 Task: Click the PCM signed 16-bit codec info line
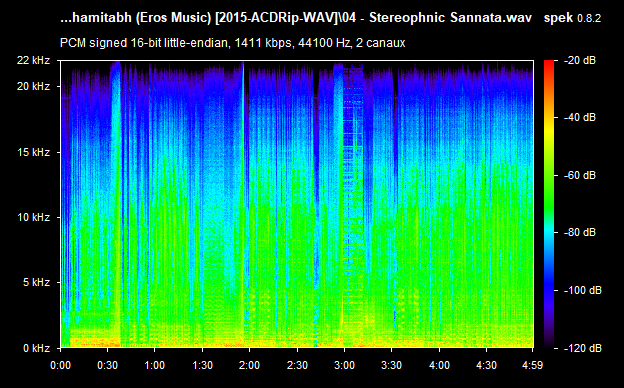point(232,43)
